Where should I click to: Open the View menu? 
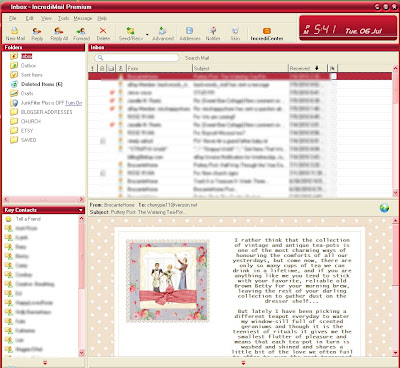46,18
